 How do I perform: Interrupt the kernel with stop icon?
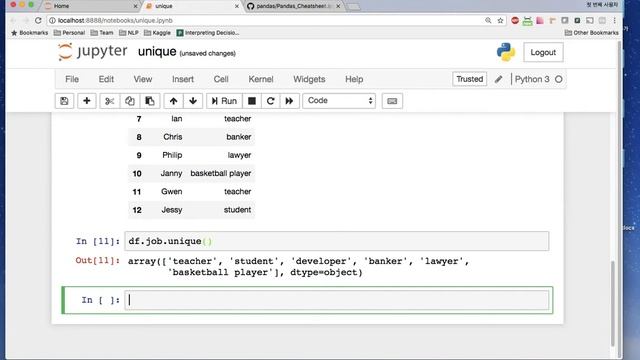[252, 101]
